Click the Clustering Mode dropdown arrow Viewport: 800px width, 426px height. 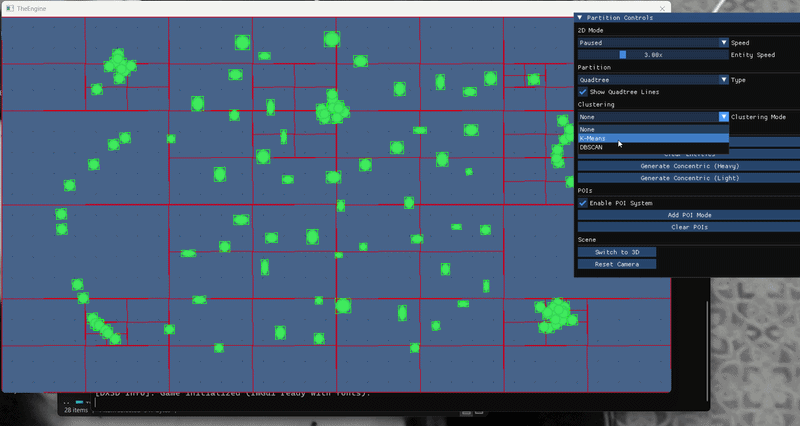[x=724, y=117]
